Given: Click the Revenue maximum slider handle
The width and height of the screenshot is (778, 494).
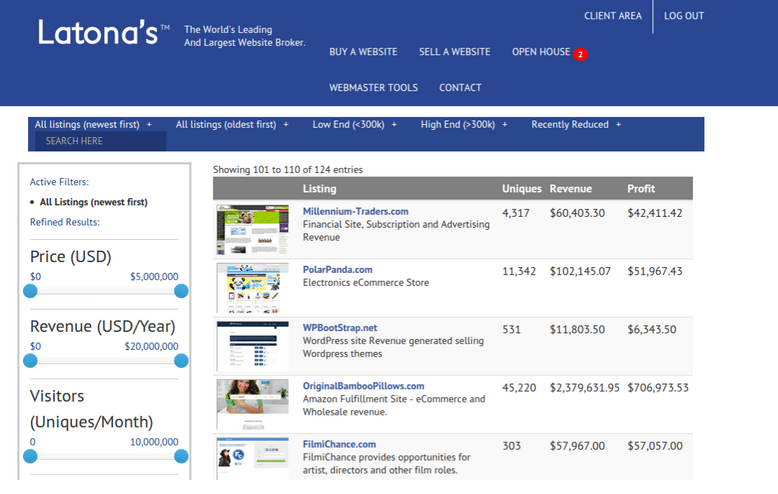Looking at the screenshot, I should point(181,361).
